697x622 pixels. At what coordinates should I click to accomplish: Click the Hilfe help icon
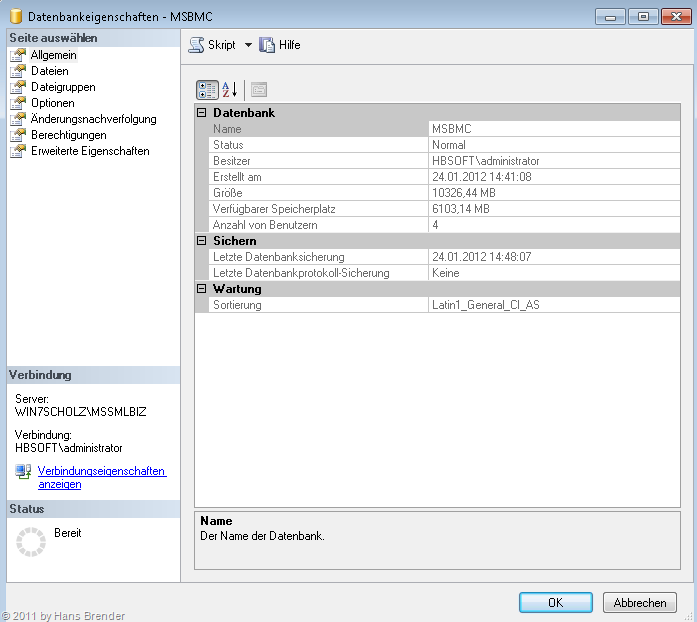pos(267,45)
